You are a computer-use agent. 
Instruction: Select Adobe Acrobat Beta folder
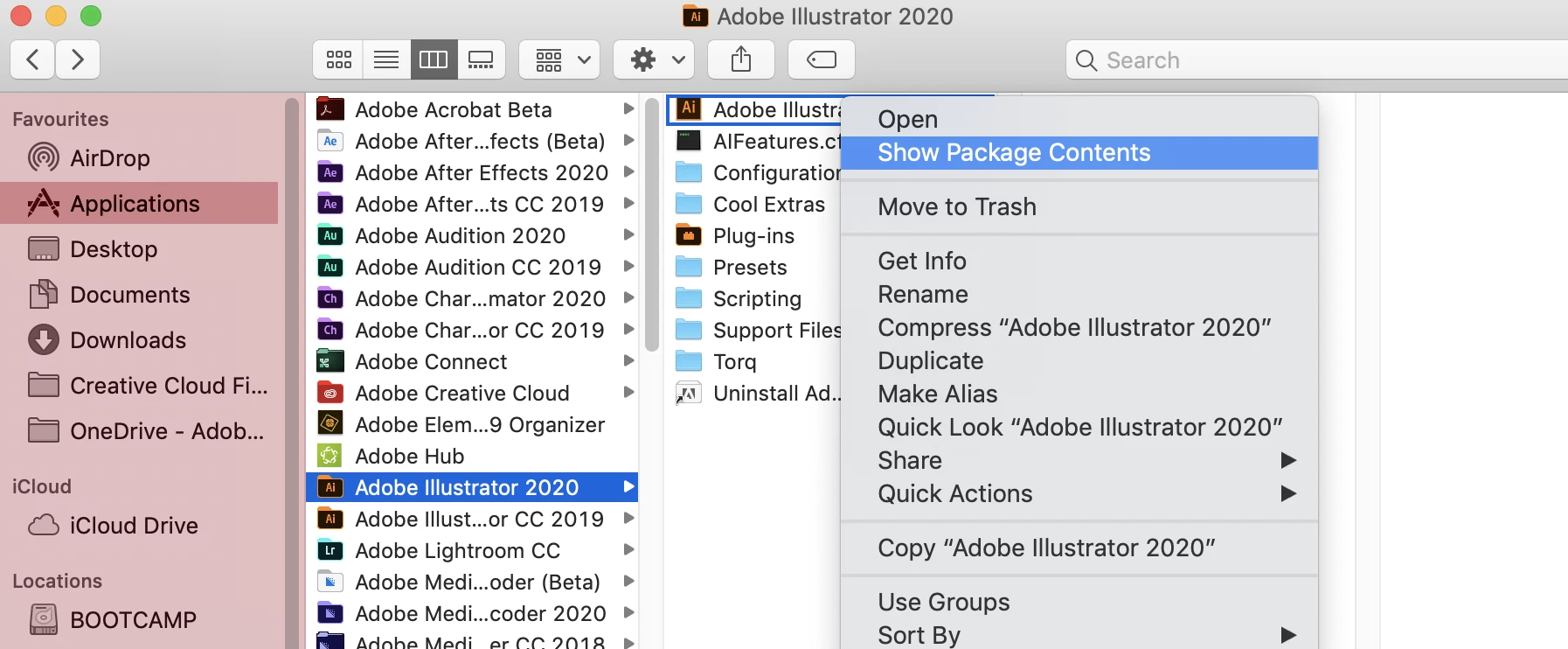[x=472, y=109]
